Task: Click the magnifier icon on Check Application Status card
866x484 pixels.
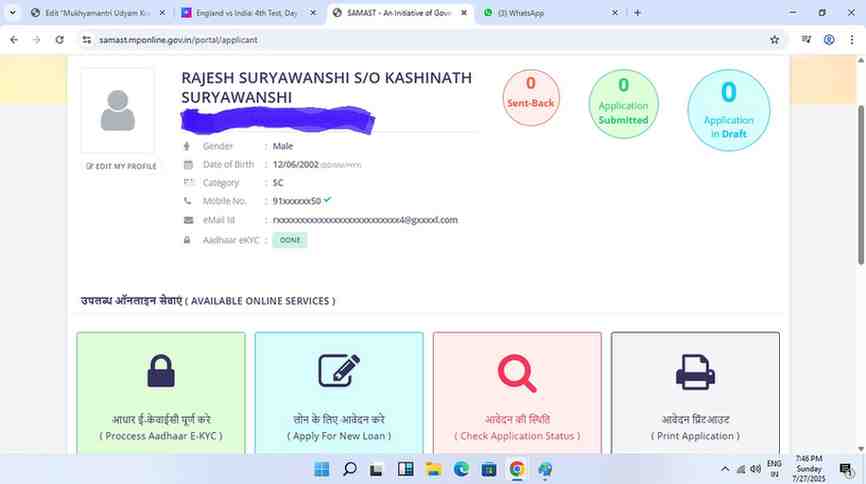Action: (517, 373)
